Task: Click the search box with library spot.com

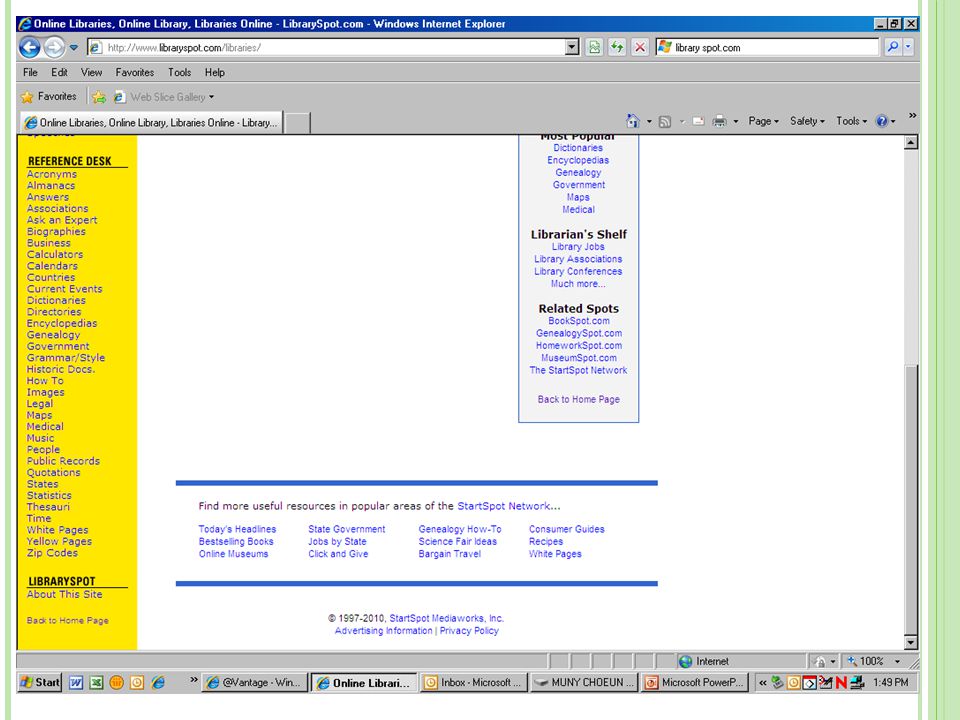Action: point(768,47)
